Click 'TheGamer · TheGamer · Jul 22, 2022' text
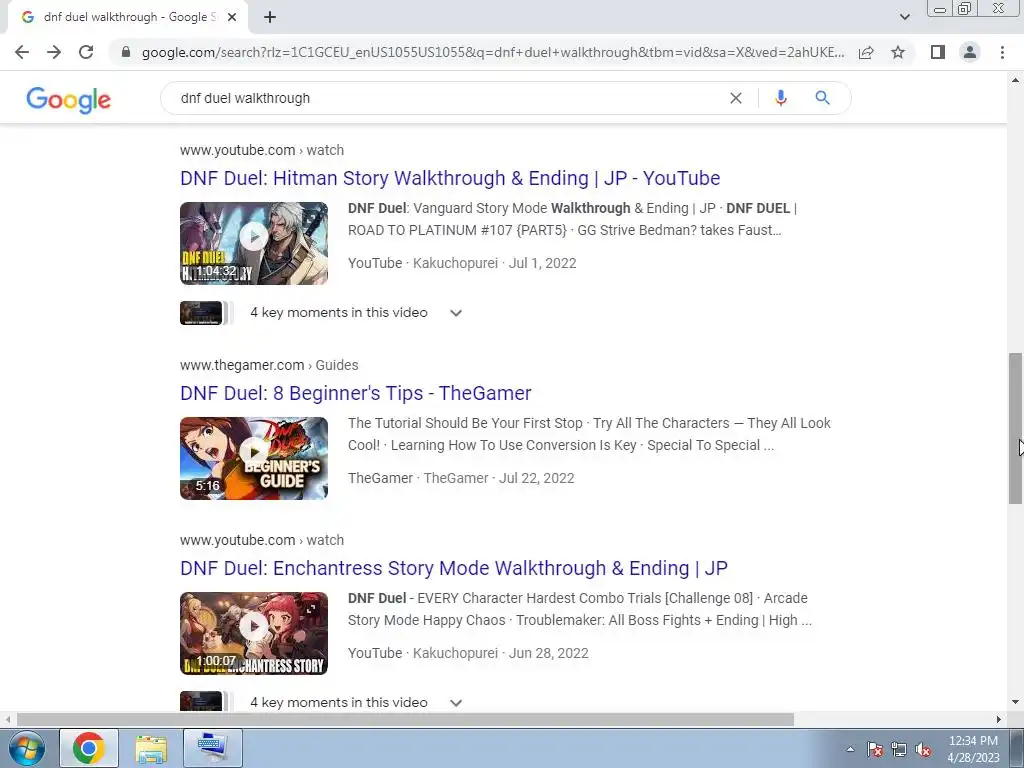Image resolution: width=1024 pixels, height=768 pixels. pyautogui.click(x=461, y=478)
